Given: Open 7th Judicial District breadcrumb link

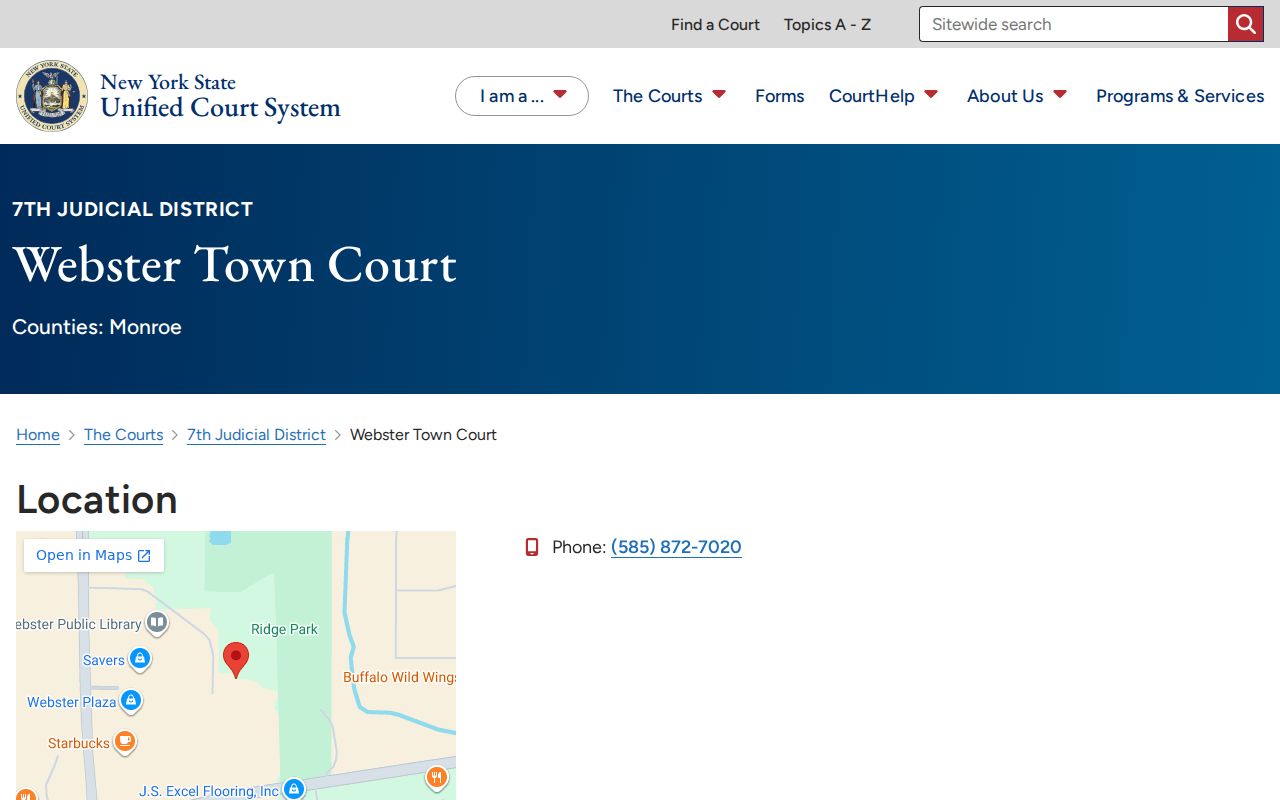Looking at the screenshot, I should pos(256,435).
